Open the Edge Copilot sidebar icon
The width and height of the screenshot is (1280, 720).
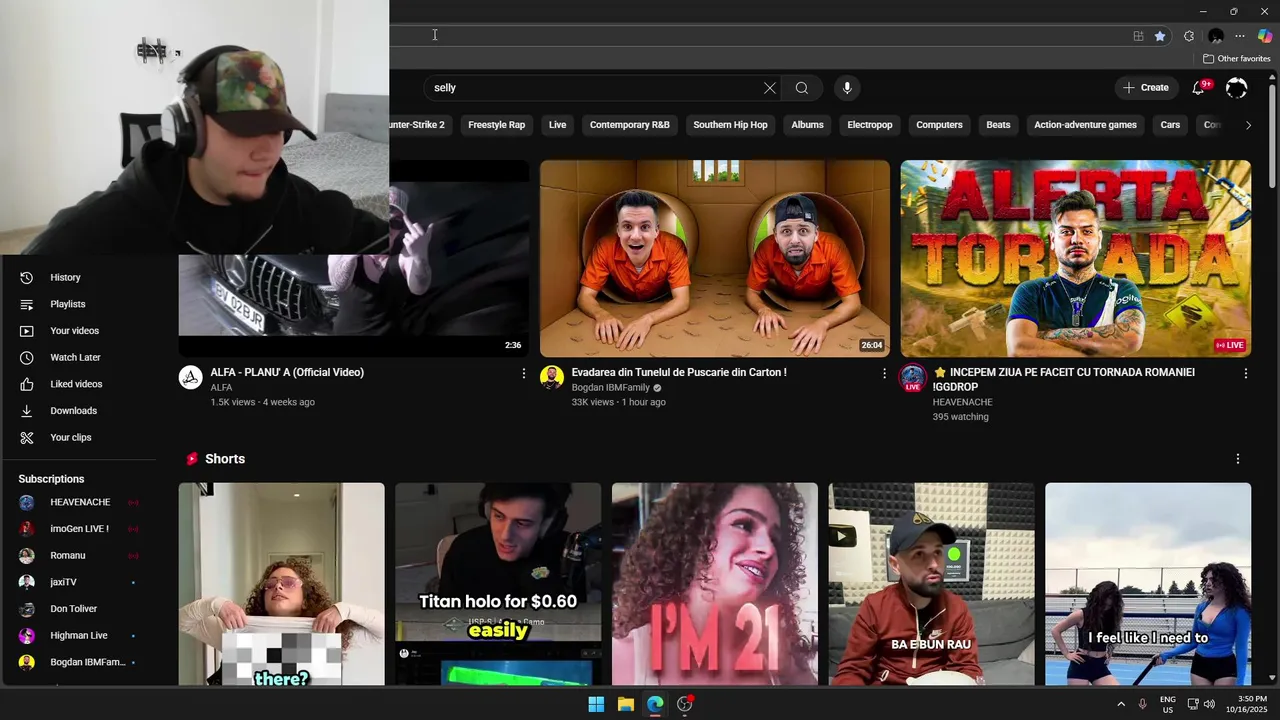tap(1265, 36)
